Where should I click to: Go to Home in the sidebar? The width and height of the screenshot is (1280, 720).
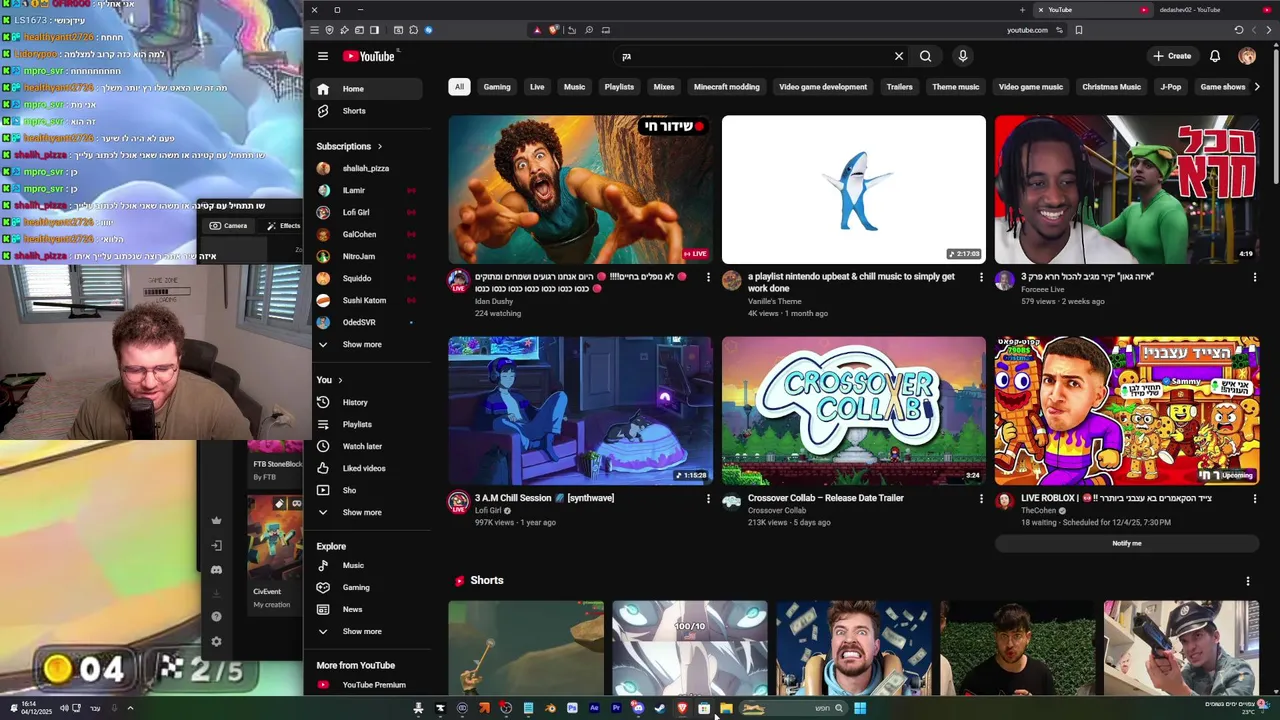(x=367, y=89)
